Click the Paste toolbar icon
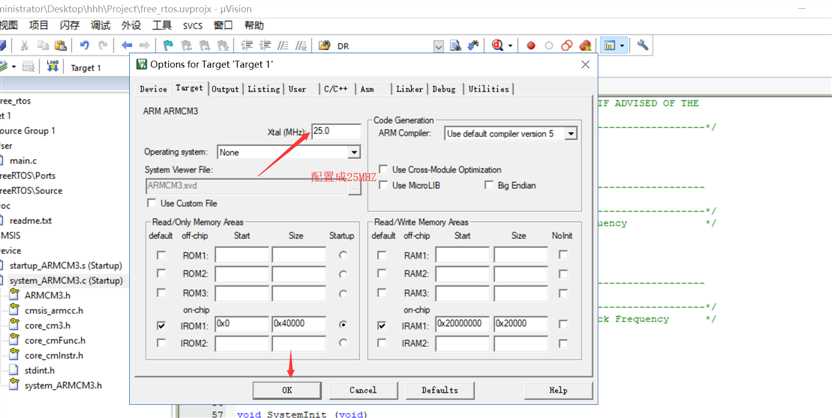Image resolution: width=832 pixels, height=418 pixels. (61, 46)
